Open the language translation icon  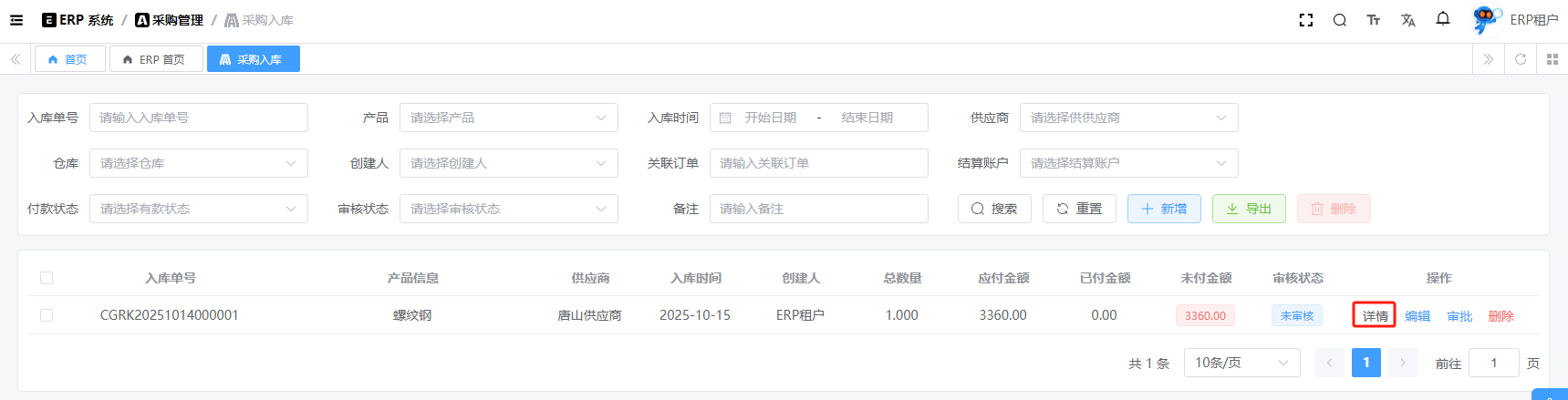[1407, 20]
